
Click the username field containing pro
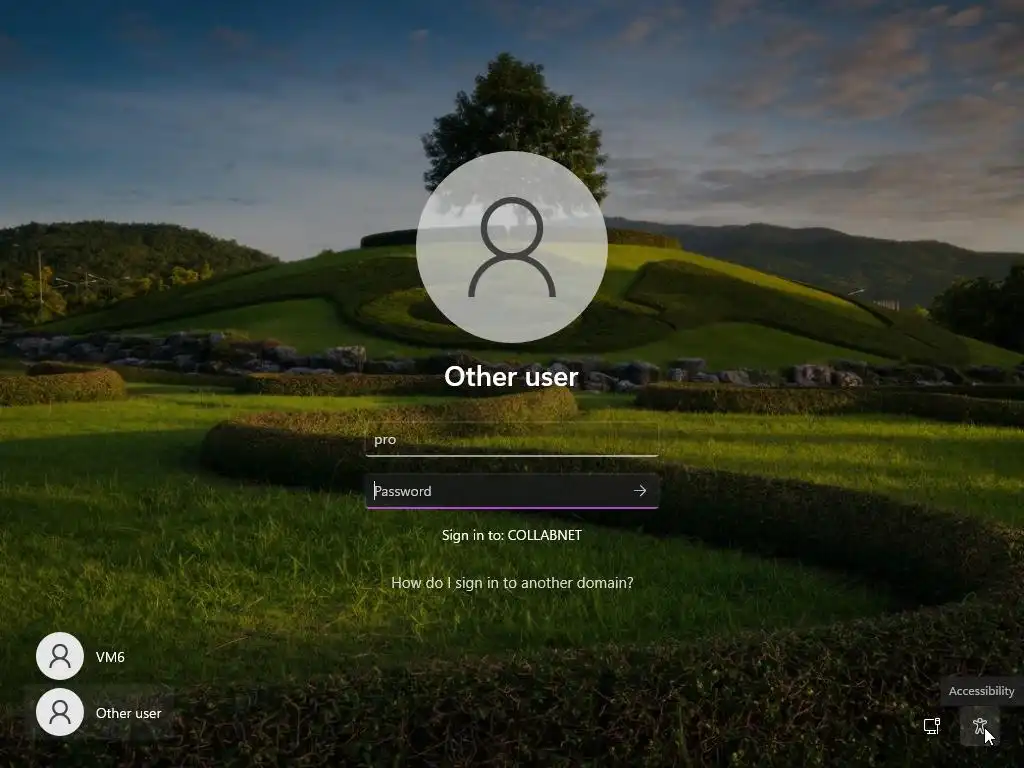click(512, 440)
